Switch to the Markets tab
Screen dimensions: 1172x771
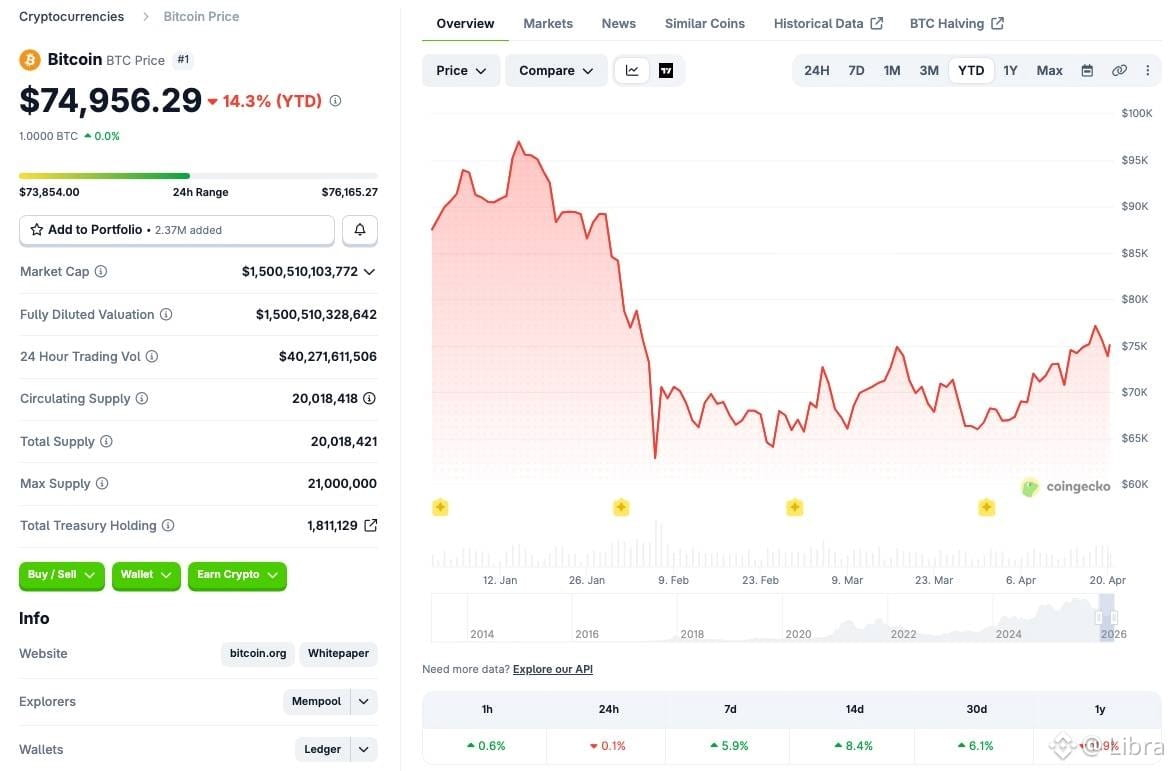pyautogui.click(x=548, y=24)
